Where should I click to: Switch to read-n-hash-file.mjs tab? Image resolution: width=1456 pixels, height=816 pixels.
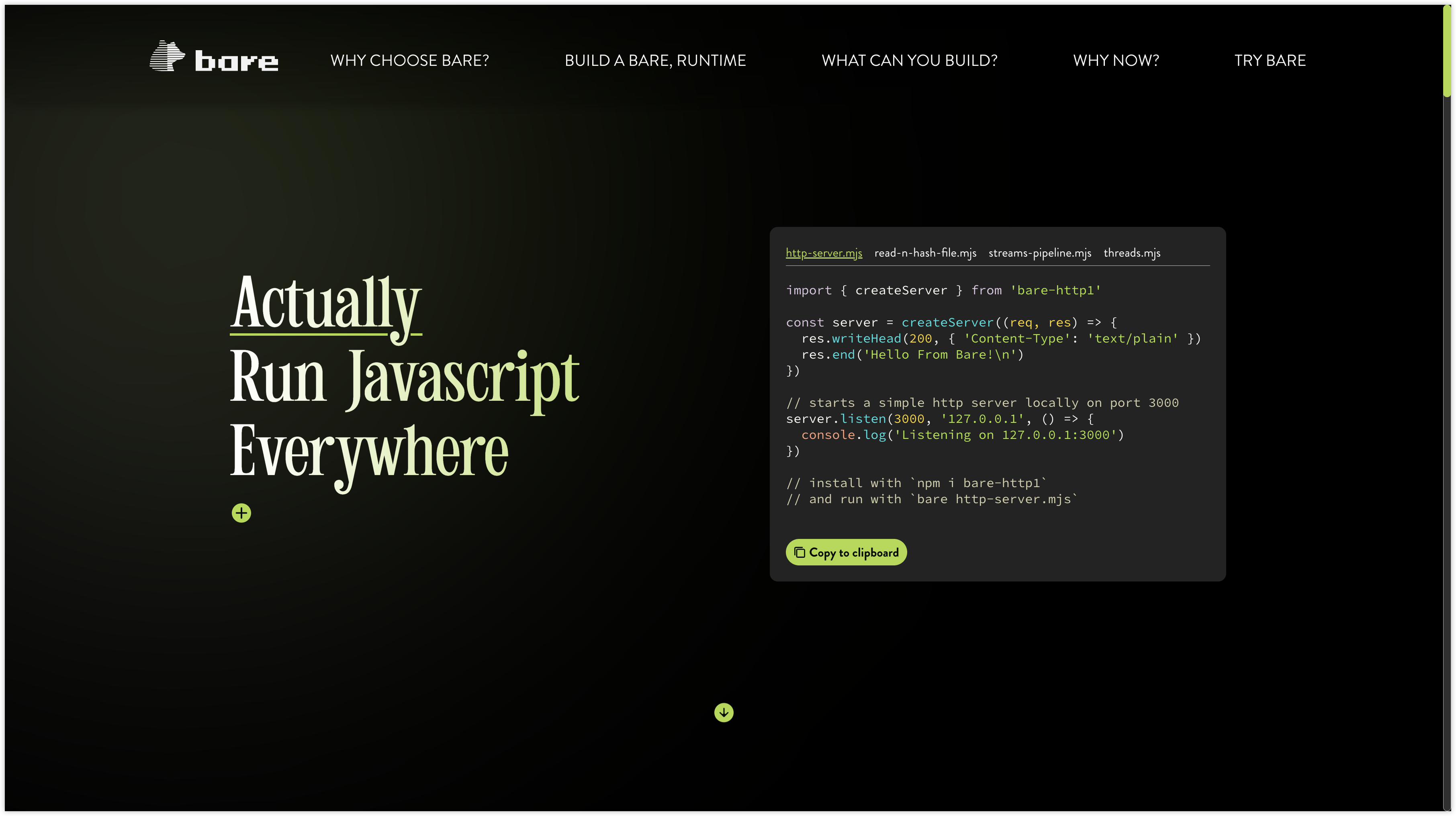[925, 253]
